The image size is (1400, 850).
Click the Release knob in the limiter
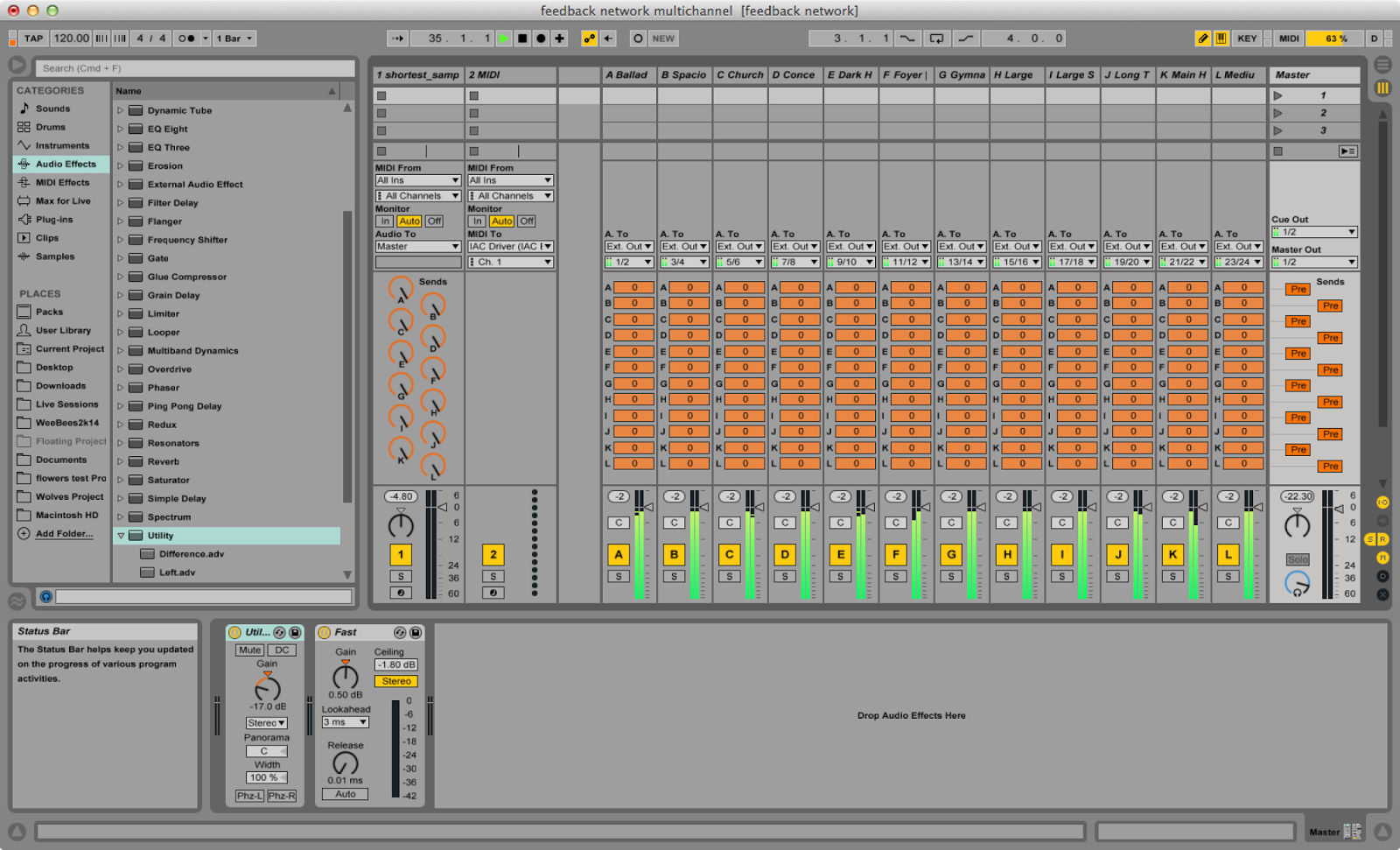346,763
